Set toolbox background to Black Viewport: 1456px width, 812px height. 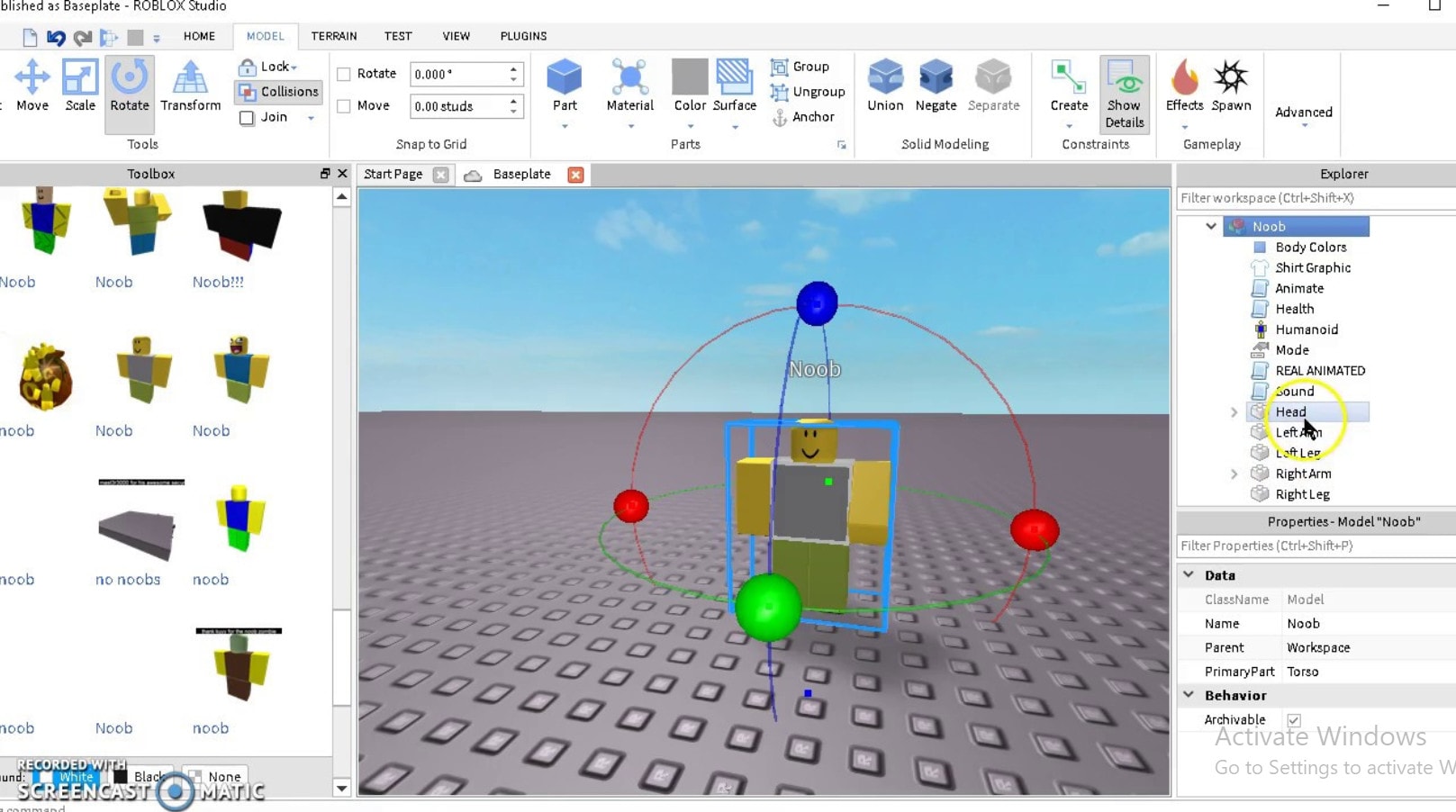tap(140, 776)
